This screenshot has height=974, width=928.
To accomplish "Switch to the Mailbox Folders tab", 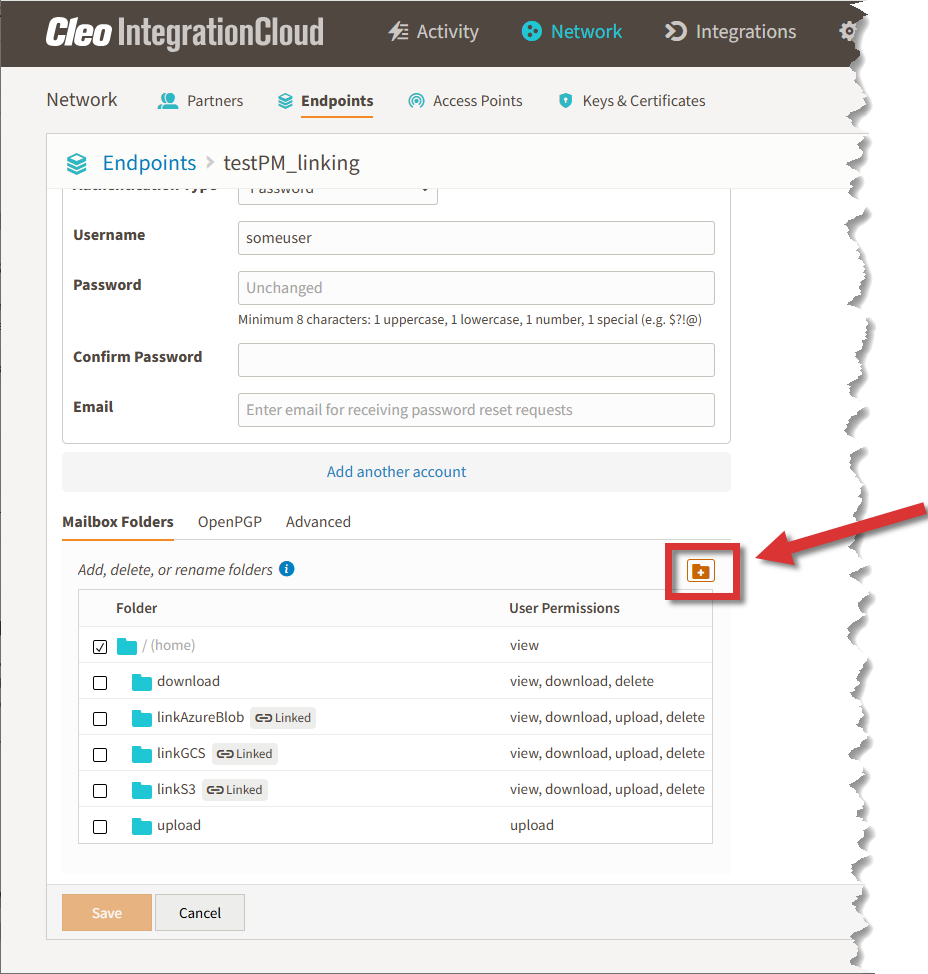I will coord(117,522).
